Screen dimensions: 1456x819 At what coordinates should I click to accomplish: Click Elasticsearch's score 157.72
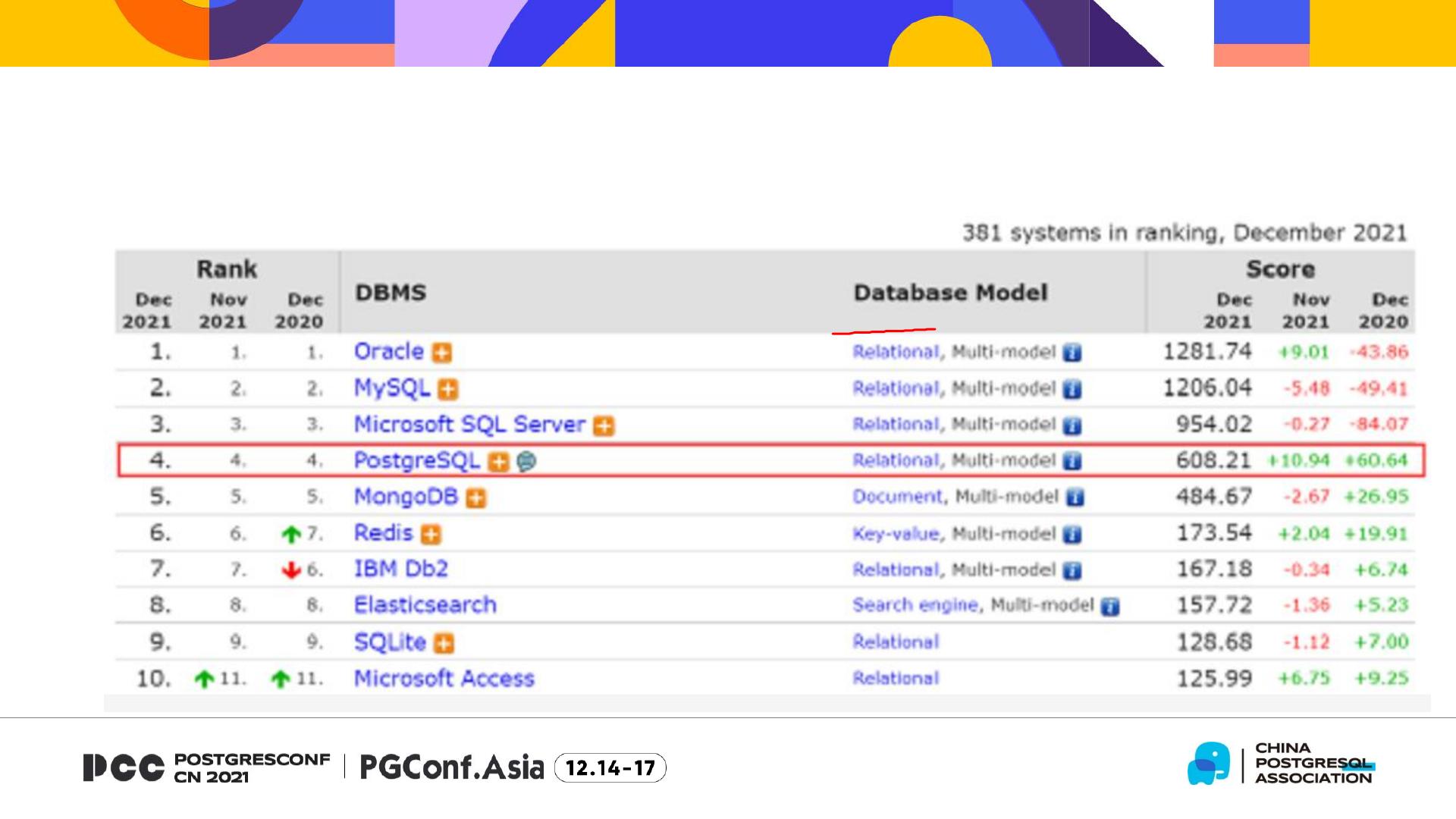pyautogui.click(x=1214, y=605)
